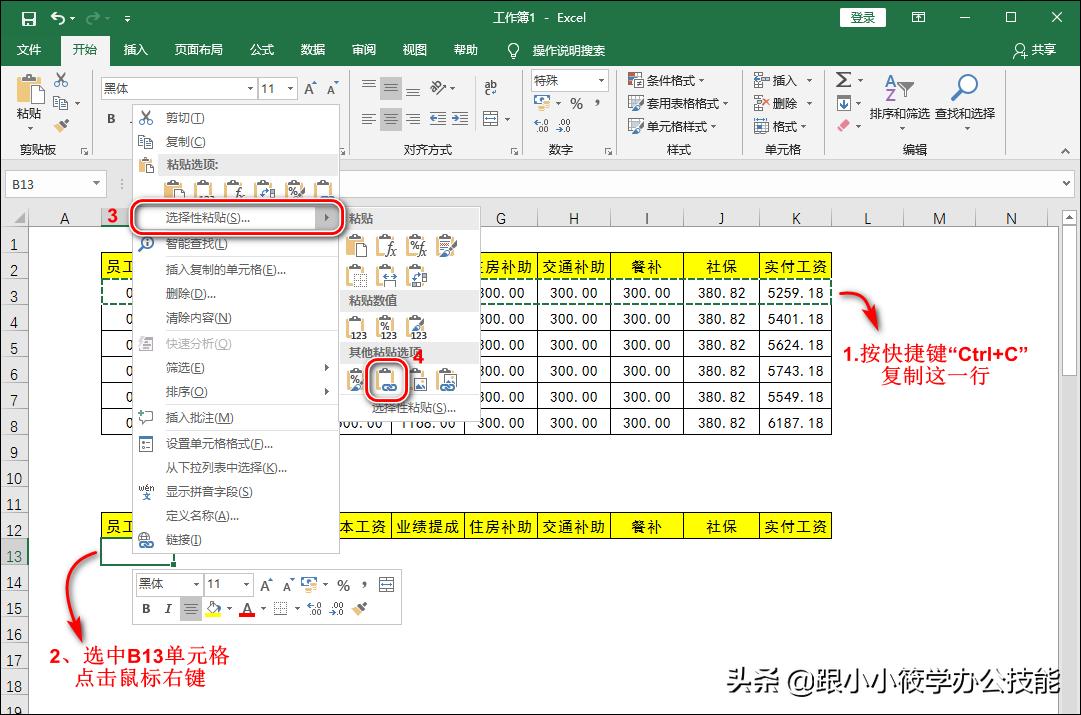Switch to the 插入 ribbon tab
The width and height of the screenshot is (1081, 715).
(x=135, y=50)
